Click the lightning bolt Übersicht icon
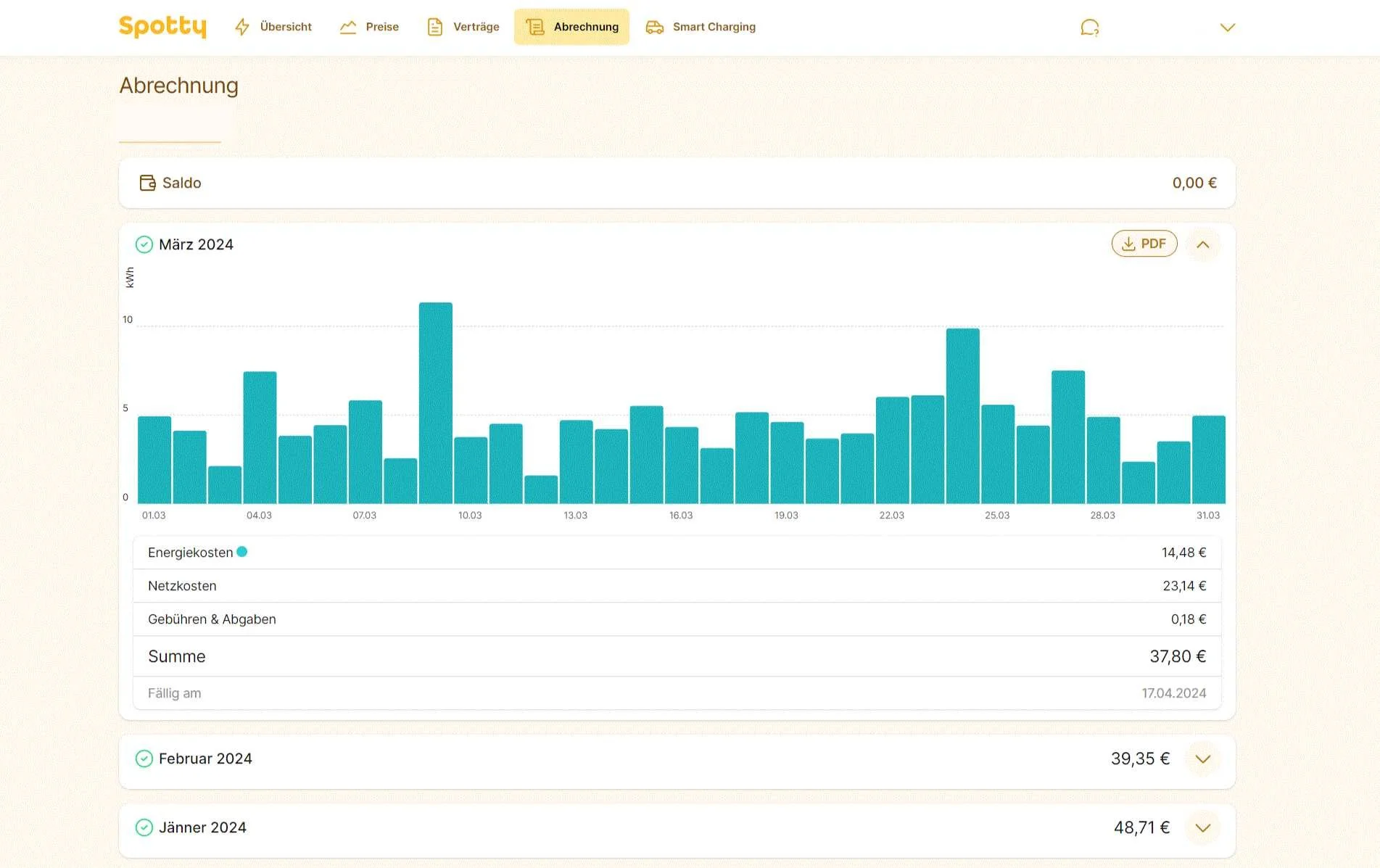The width and height of the screenshot is (1380, 868). (x=242, y=27)
